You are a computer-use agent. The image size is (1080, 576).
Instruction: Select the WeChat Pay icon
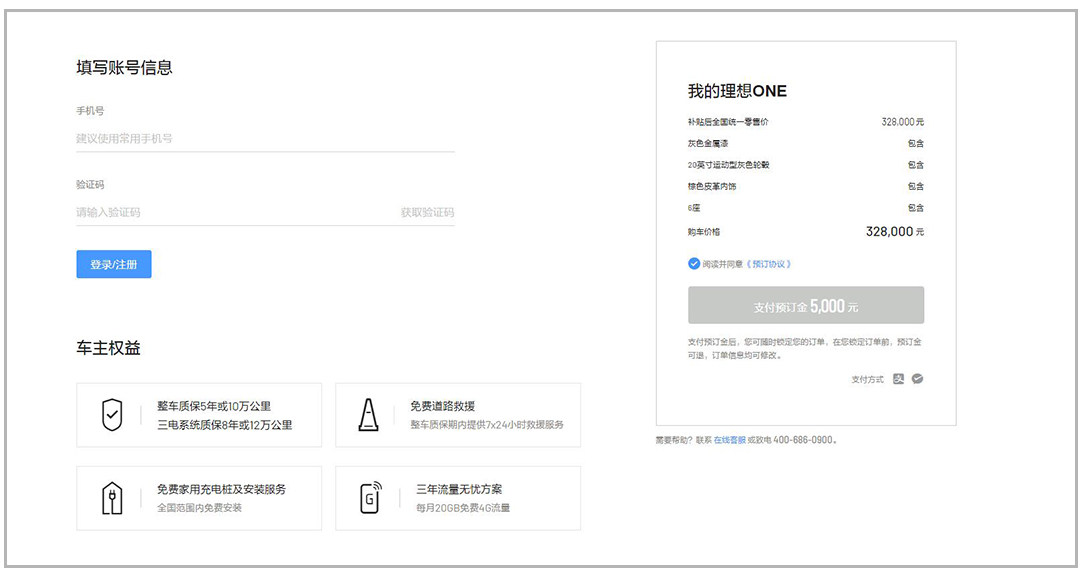(917, 379)
